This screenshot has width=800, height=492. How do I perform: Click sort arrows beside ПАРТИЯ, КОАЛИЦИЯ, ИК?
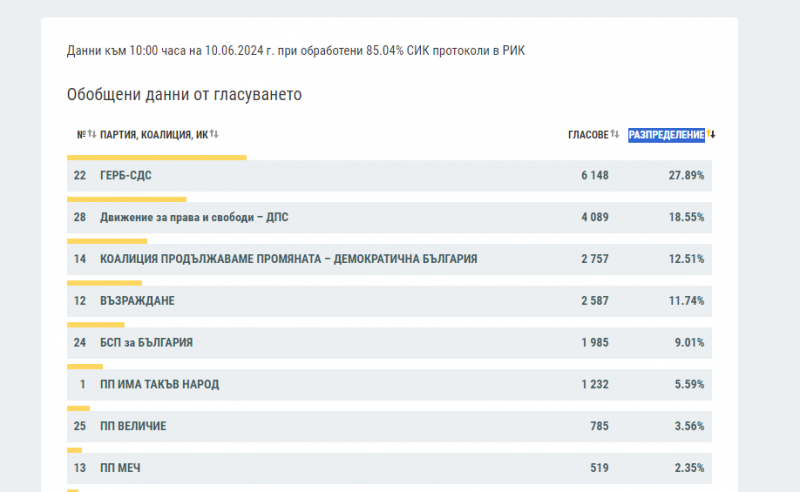click(x=214, y=134)
